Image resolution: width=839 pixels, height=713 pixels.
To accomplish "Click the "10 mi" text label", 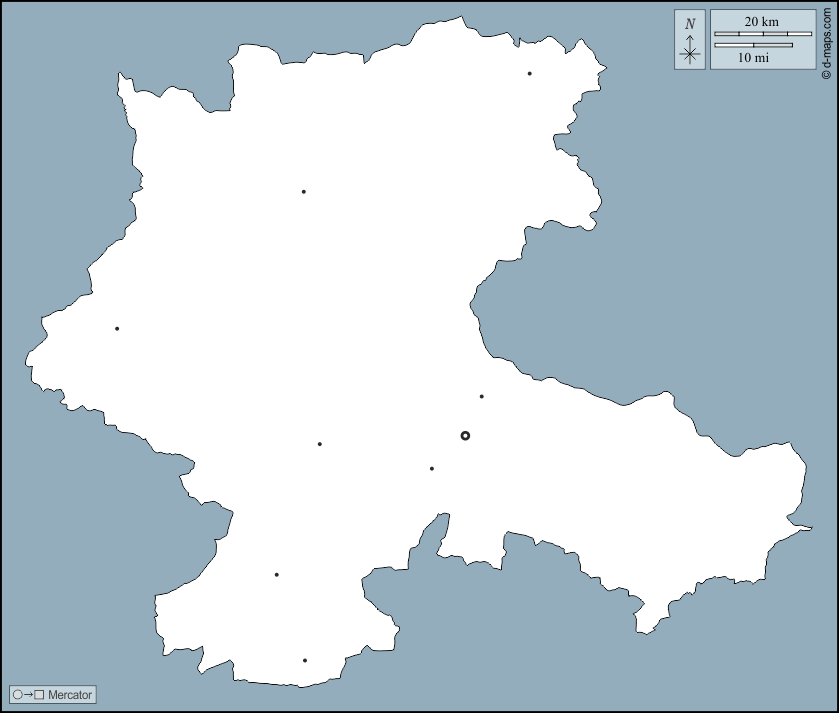I will (754, 58).
